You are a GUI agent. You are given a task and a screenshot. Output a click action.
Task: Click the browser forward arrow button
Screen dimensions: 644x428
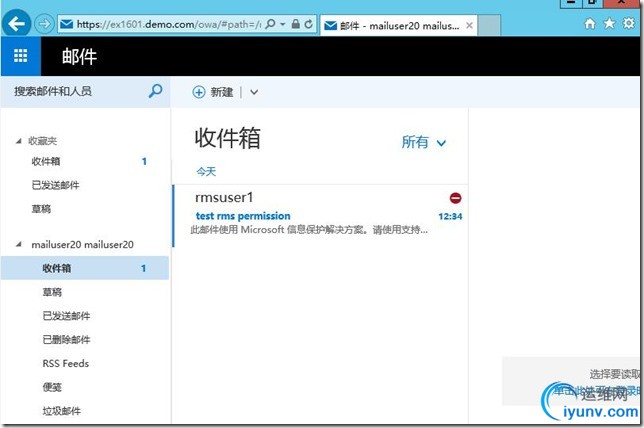[44, 24]
